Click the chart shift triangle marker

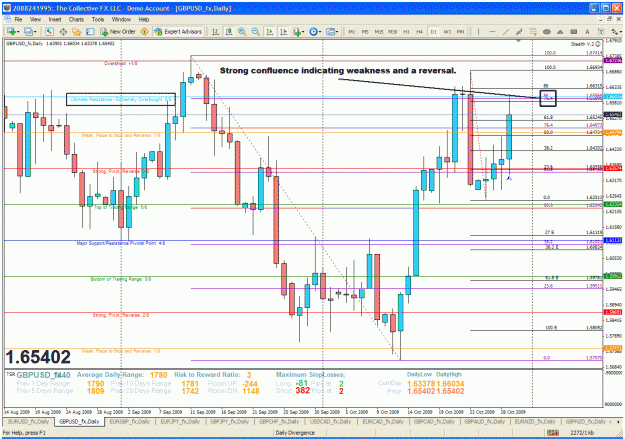[x=518, y=40]
